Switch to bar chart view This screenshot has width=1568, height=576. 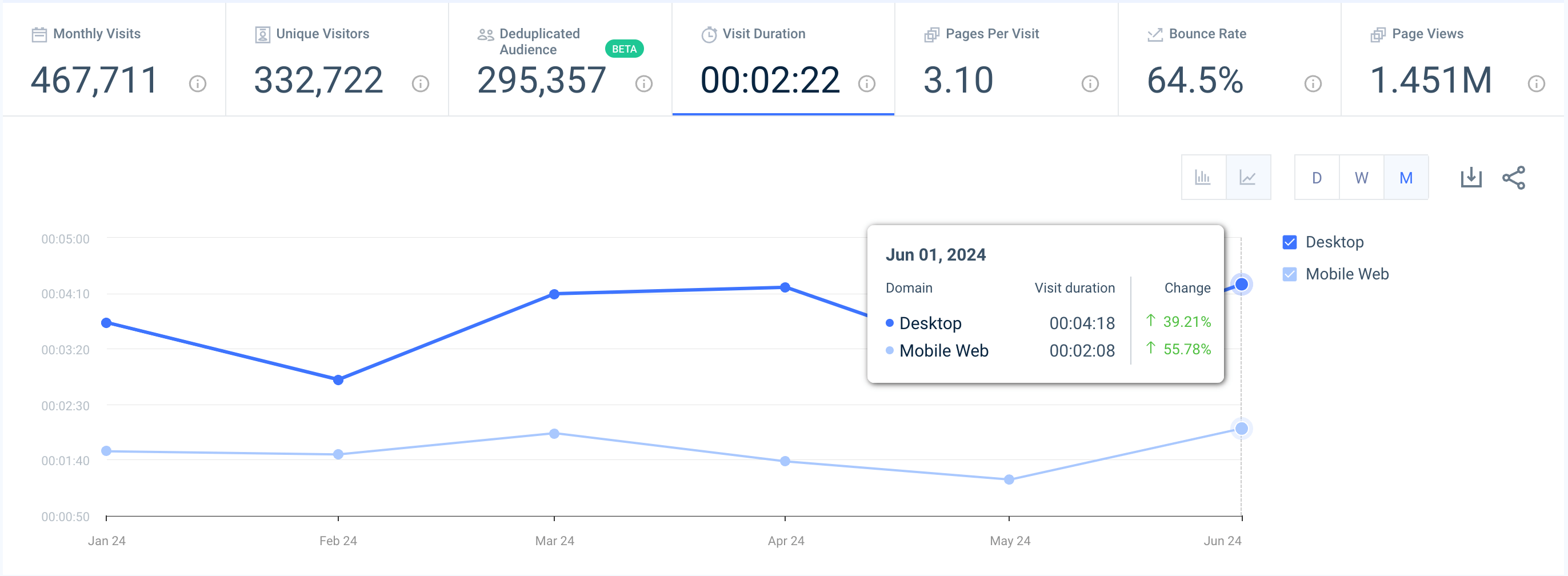point(1203,177)
